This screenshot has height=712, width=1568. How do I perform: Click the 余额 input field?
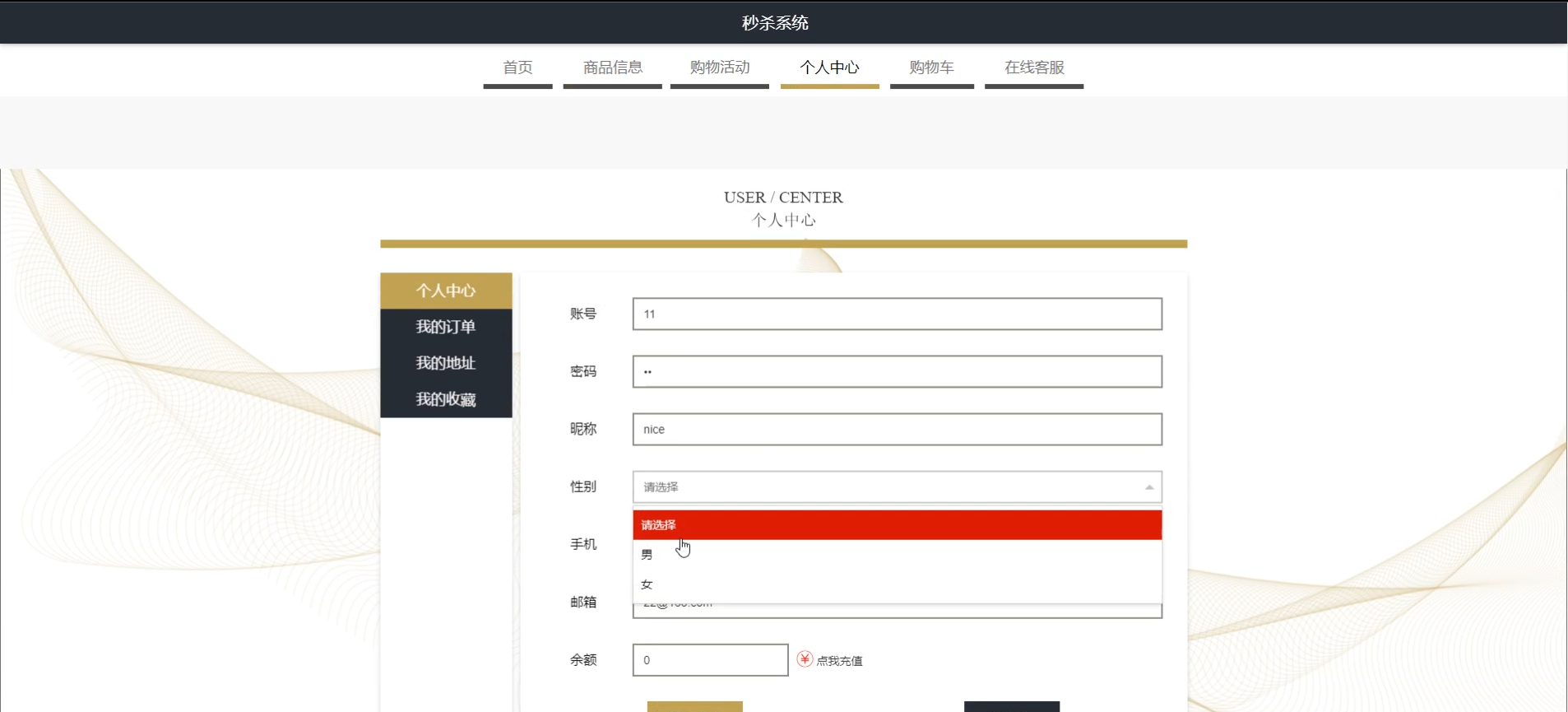710,660
